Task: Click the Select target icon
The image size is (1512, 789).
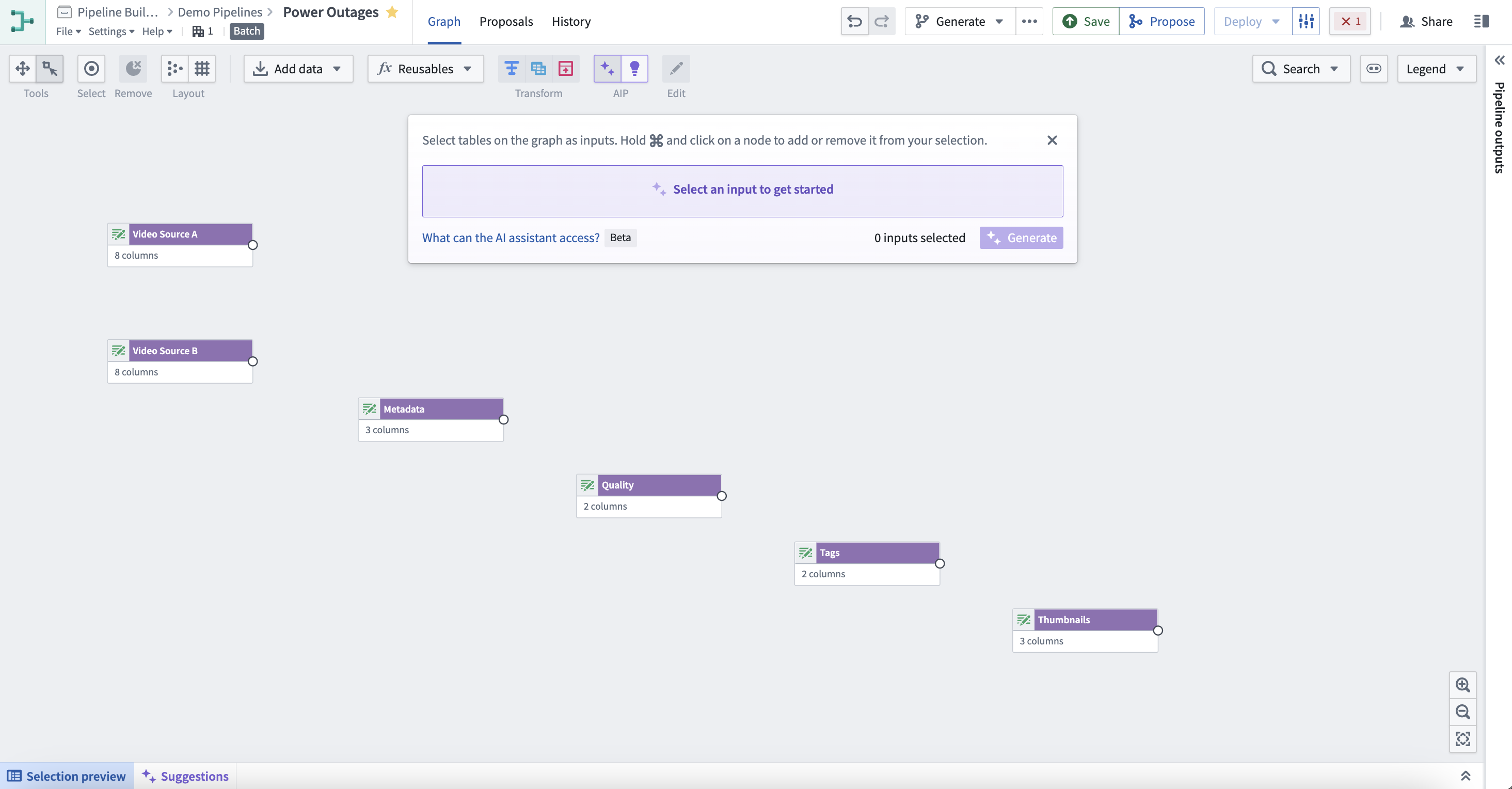Action: 91,69
